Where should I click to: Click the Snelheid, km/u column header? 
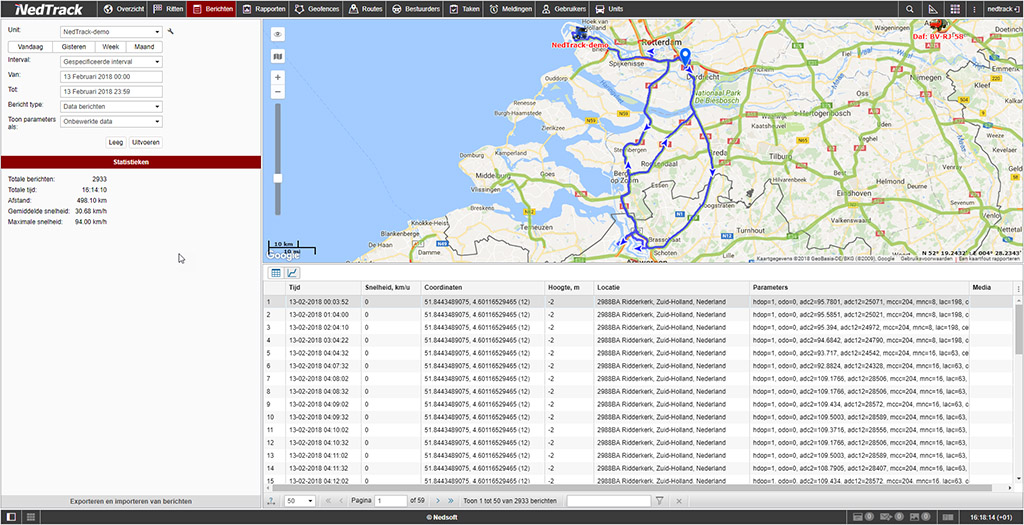(391, 287)
